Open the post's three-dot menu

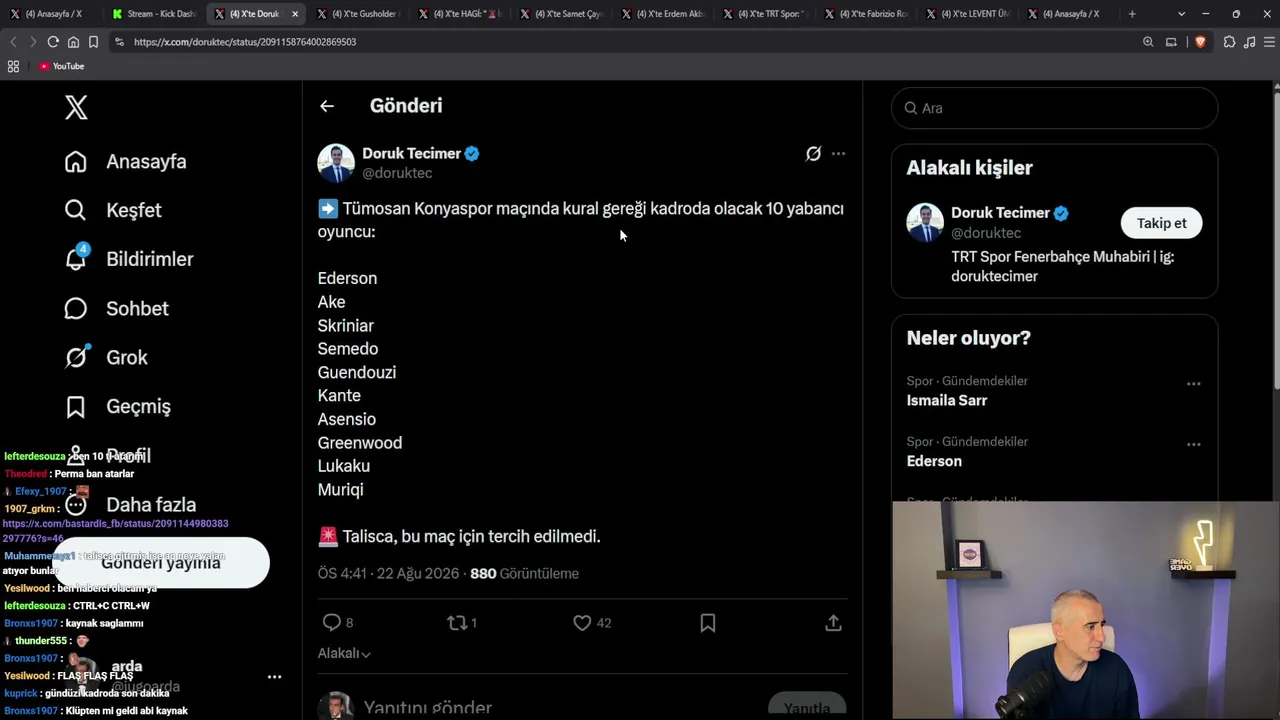[x=838, y=154]
